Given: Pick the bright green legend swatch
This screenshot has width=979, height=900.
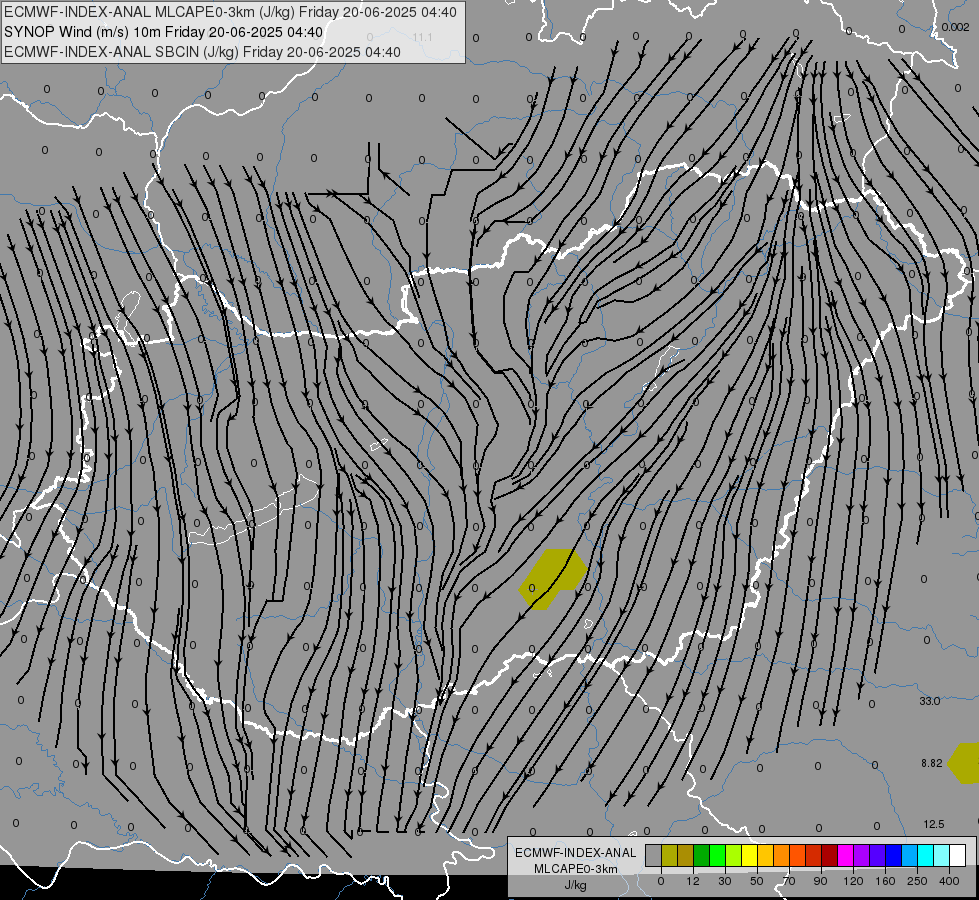Looking at the screenshot, I should pyautogui.click(x=718, y=855).
